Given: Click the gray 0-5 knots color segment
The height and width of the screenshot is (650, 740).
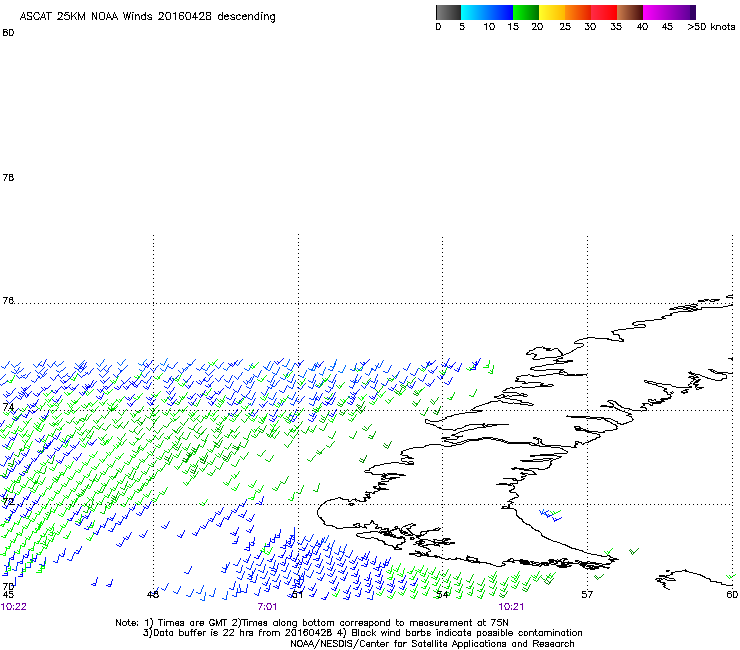Looking at the screenshot, I should 448,12.
